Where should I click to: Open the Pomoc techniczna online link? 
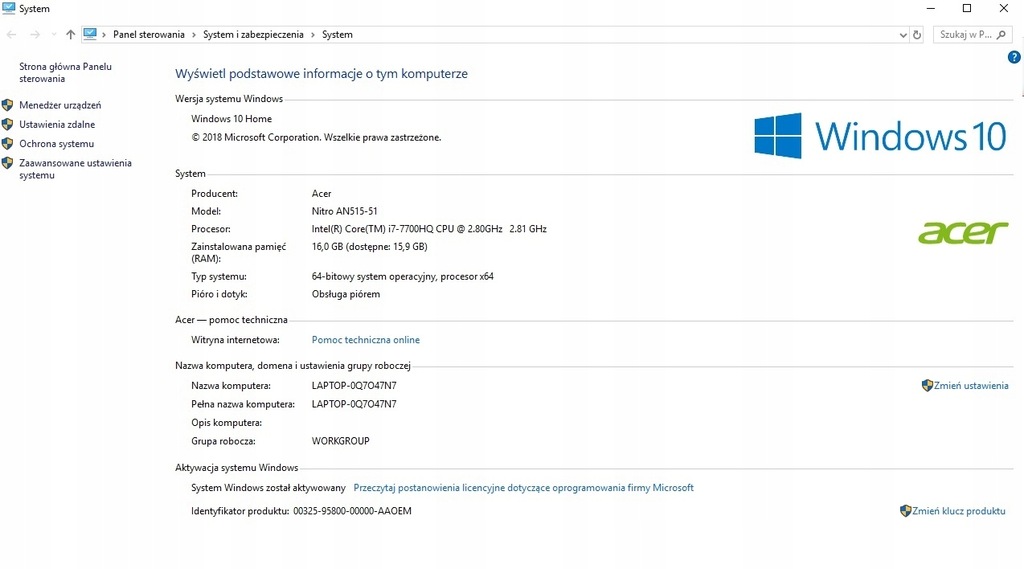coord(366,340)
